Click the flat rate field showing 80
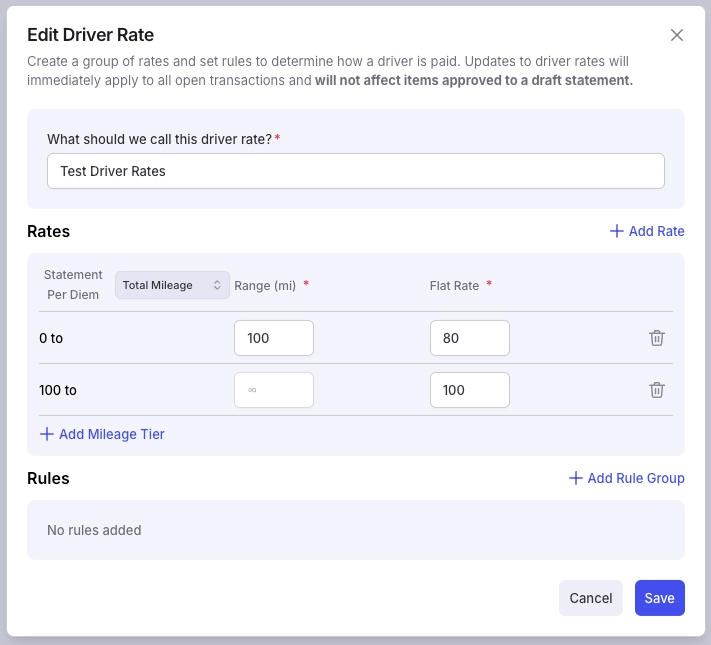711x645 pixels. (470, 338)
